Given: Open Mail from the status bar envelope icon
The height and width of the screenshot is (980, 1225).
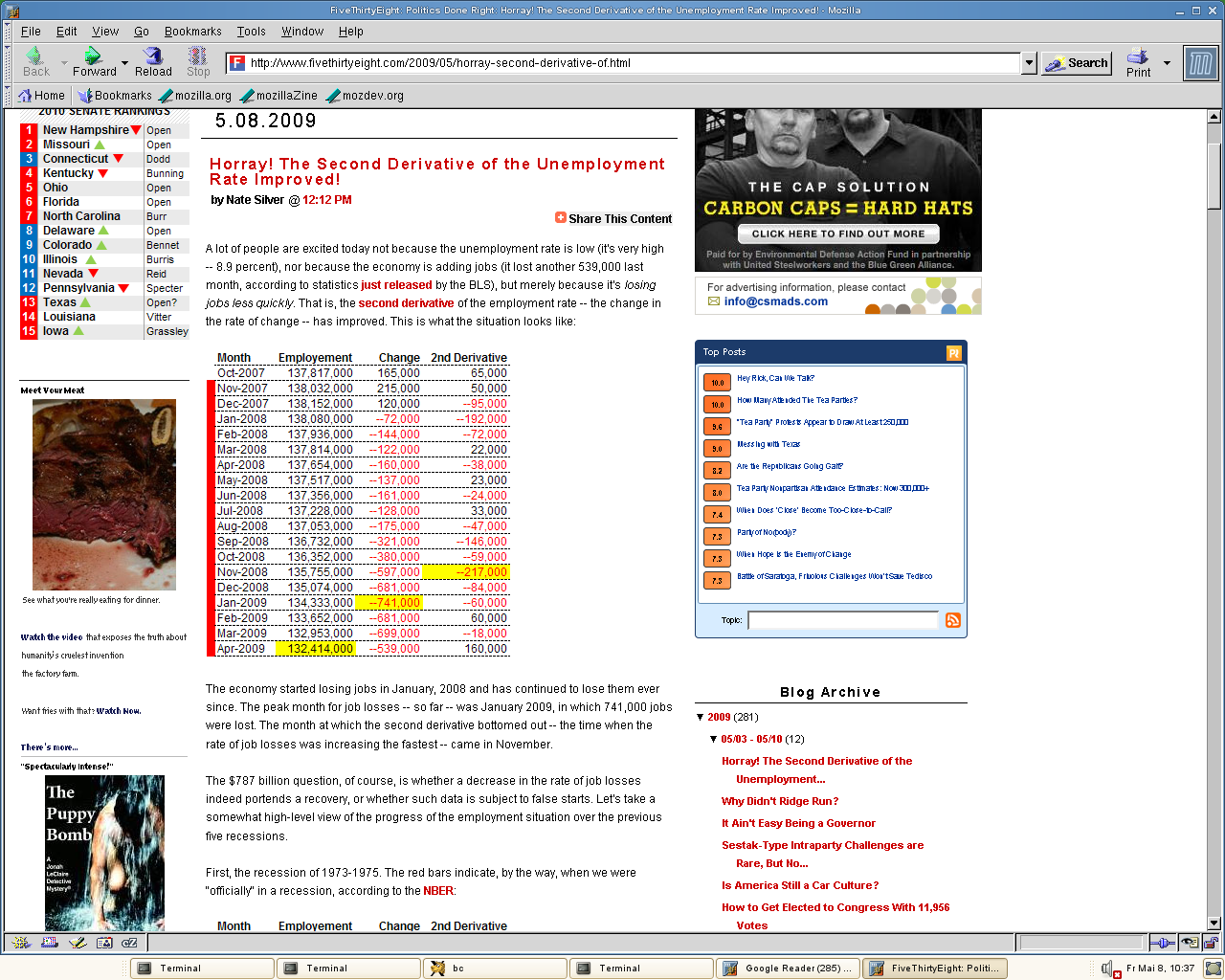Looking at the screenshot, I should coord(50,943).
